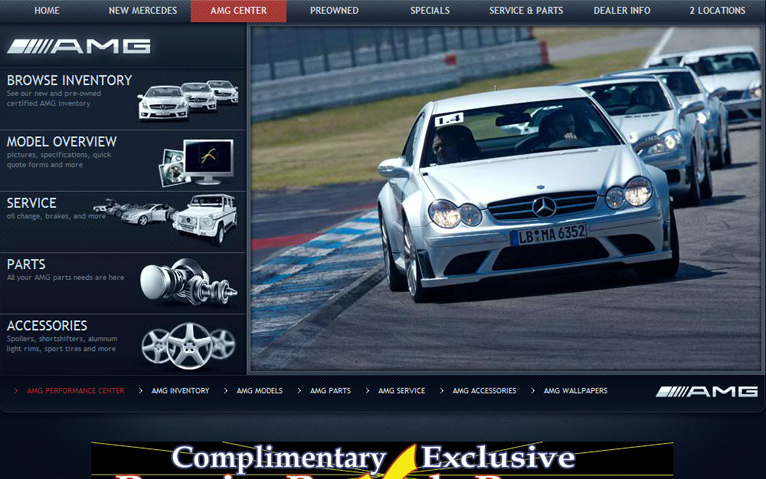Go to AMG INVENTORY footer link
This screenshot has height=479, width=766.
coord(180,391)
